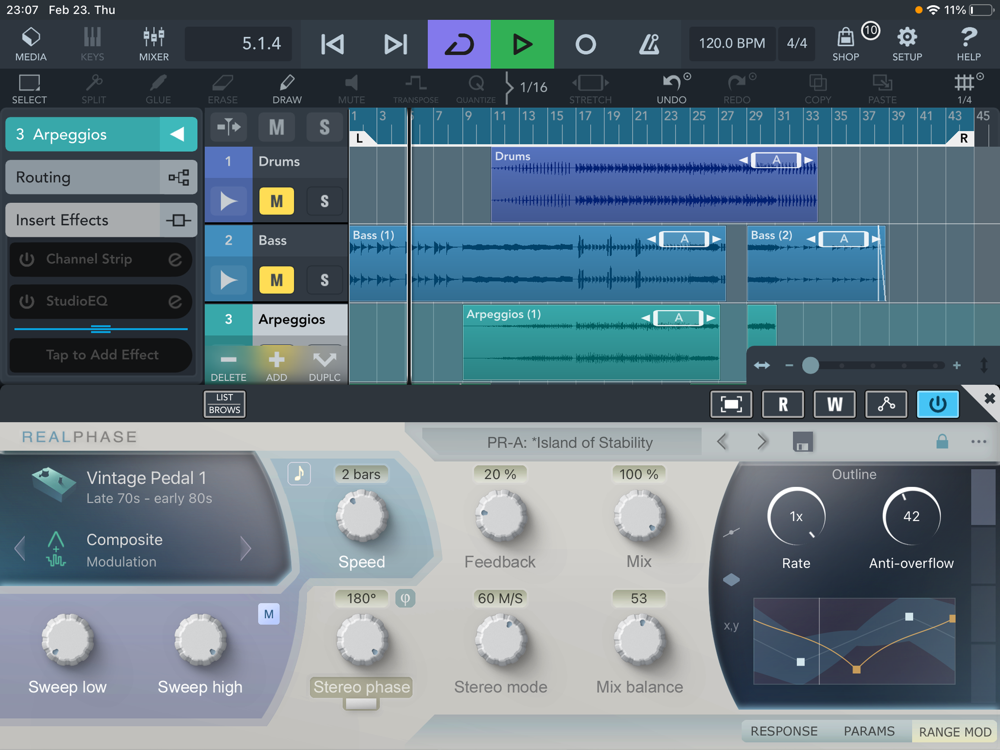Unmute the Drums track
The image size is (1000, 750).
point(276,202)
